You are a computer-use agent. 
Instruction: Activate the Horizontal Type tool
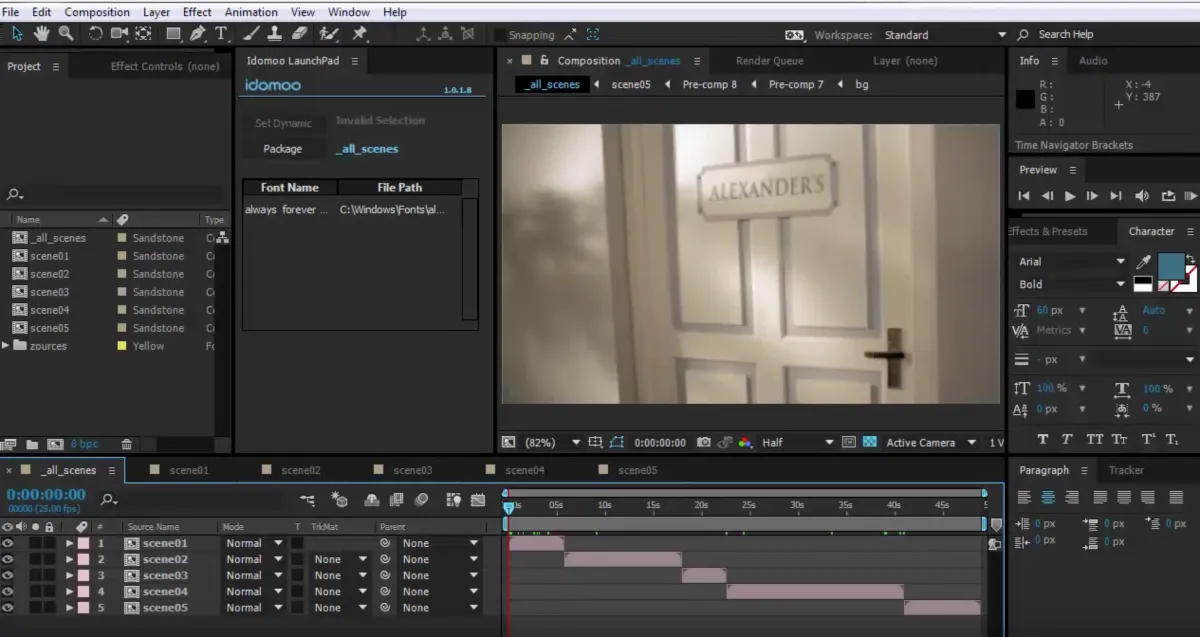(221, 34)
